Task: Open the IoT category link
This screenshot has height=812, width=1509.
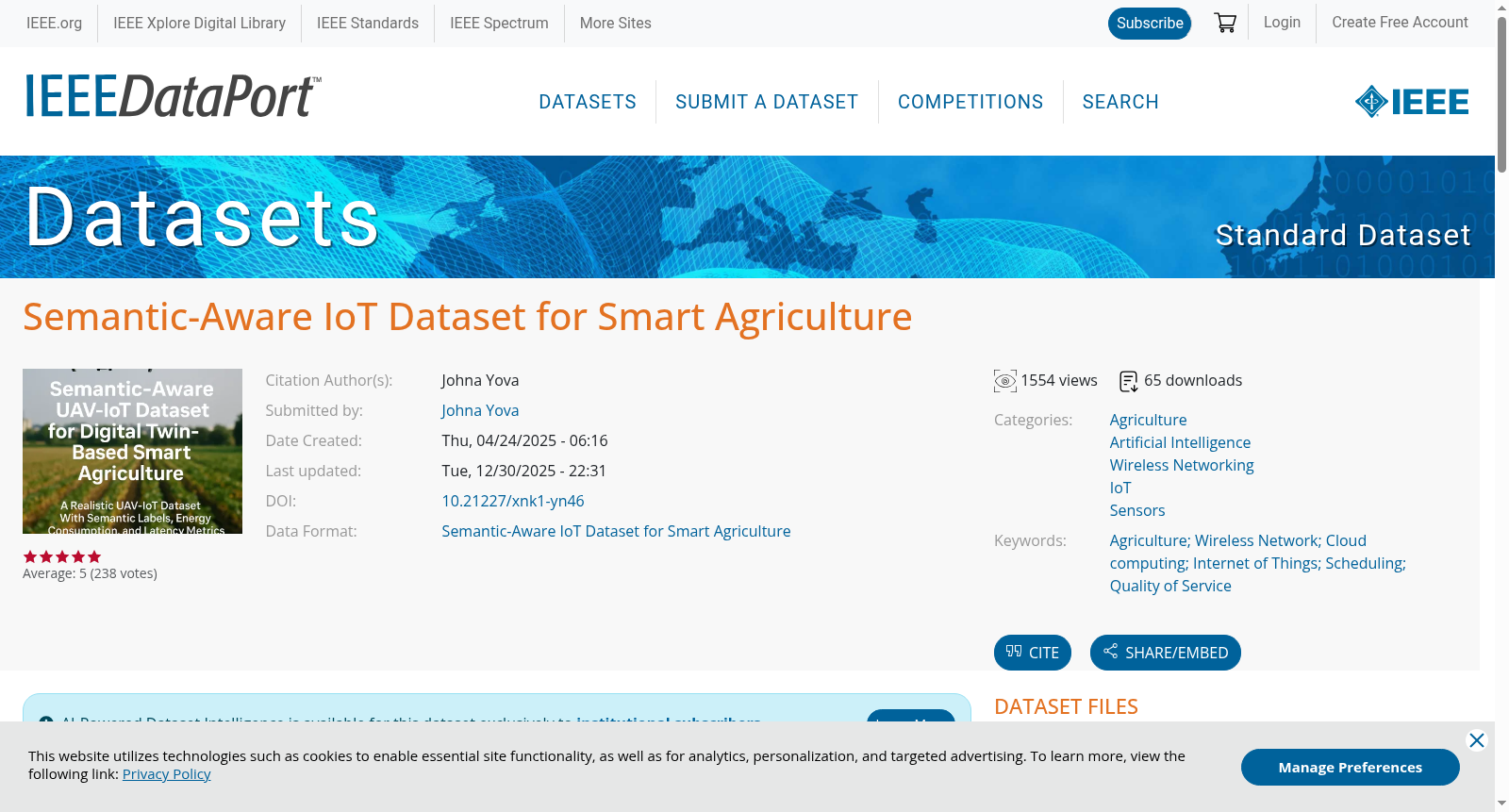Action: (1120, 488)
